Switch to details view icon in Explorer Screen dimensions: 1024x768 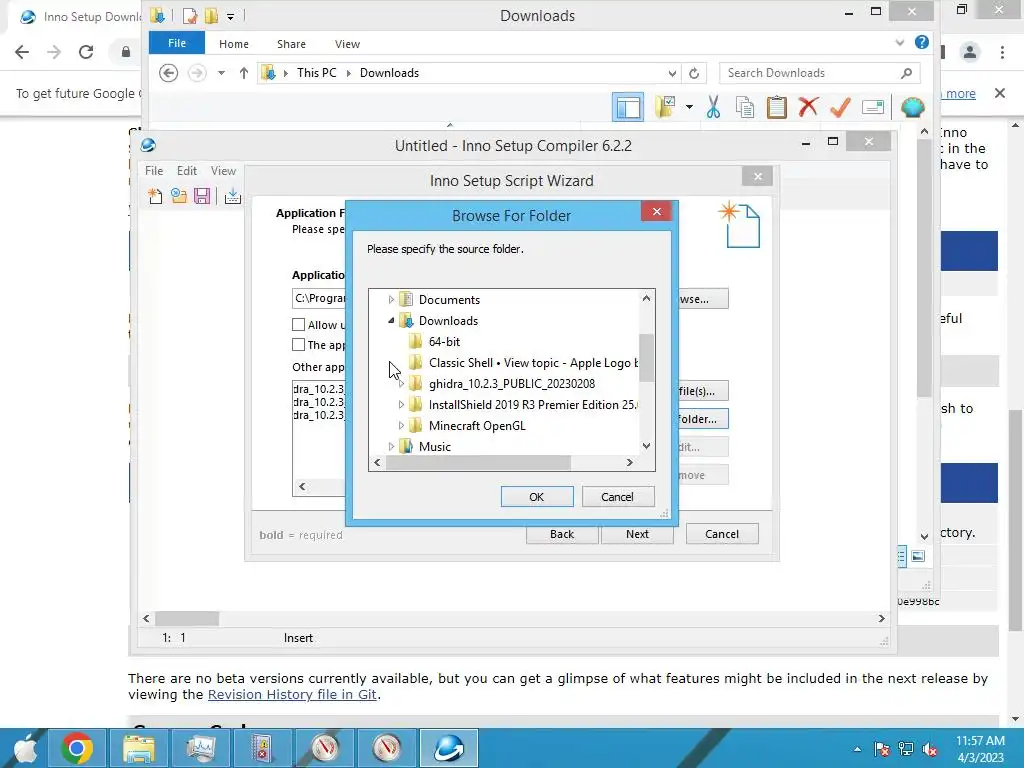pyautogui.click(x=901, y=556)
